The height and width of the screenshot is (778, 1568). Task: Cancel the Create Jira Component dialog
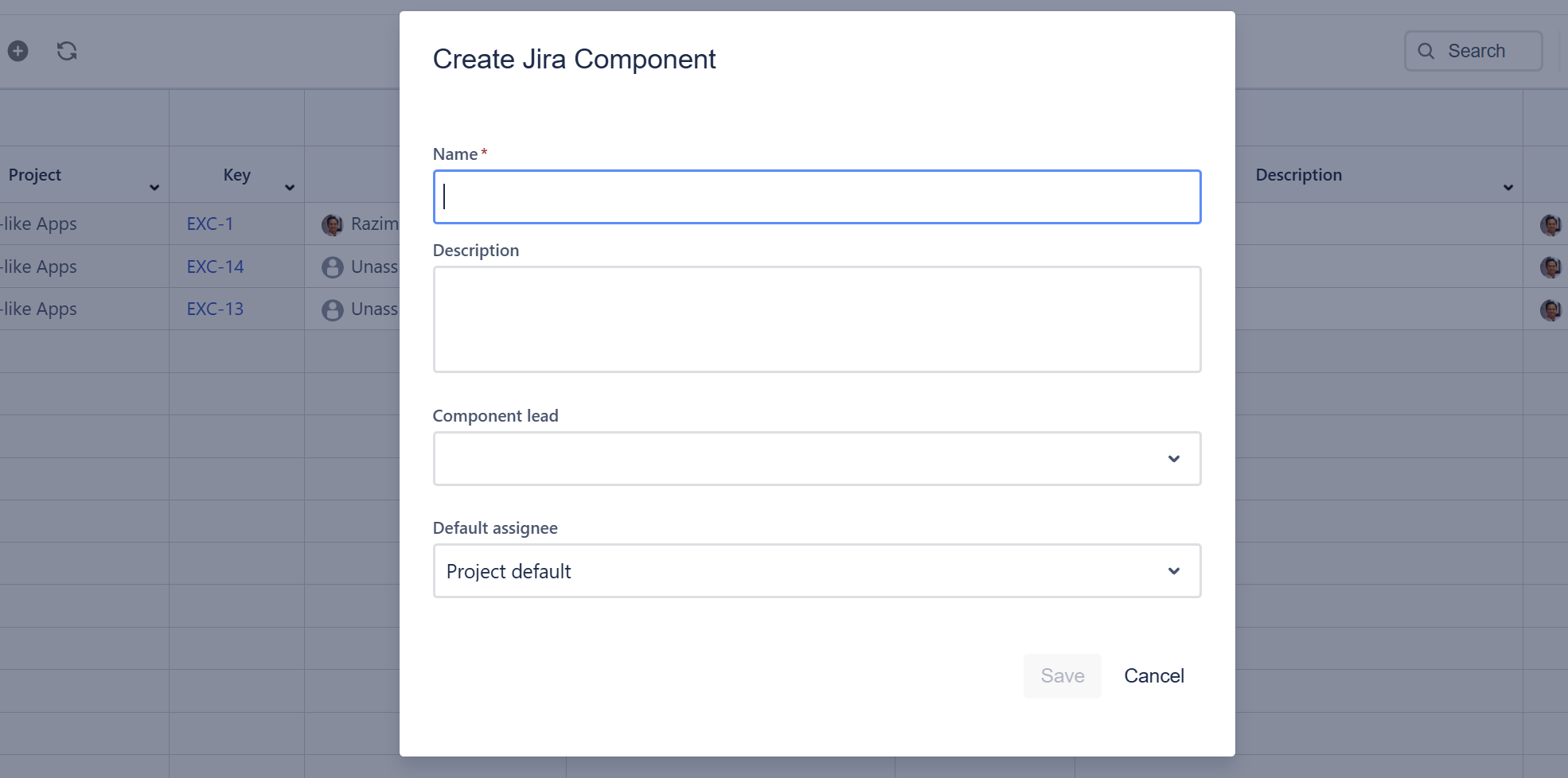[x=1153, y=676]
